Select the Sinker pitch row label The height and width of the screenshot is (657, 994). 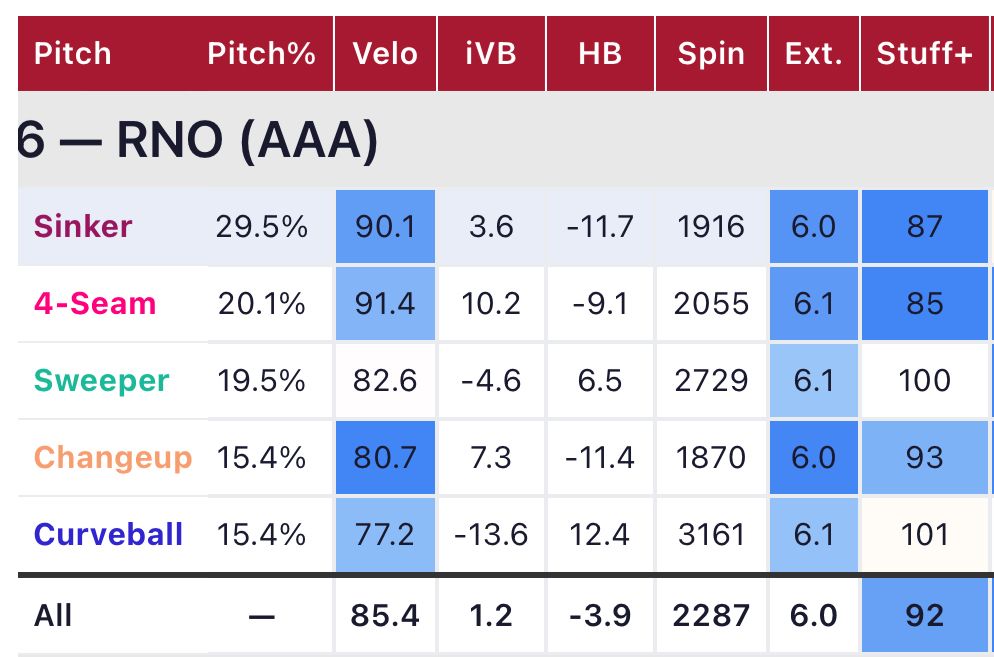click(x=83, y=226)
